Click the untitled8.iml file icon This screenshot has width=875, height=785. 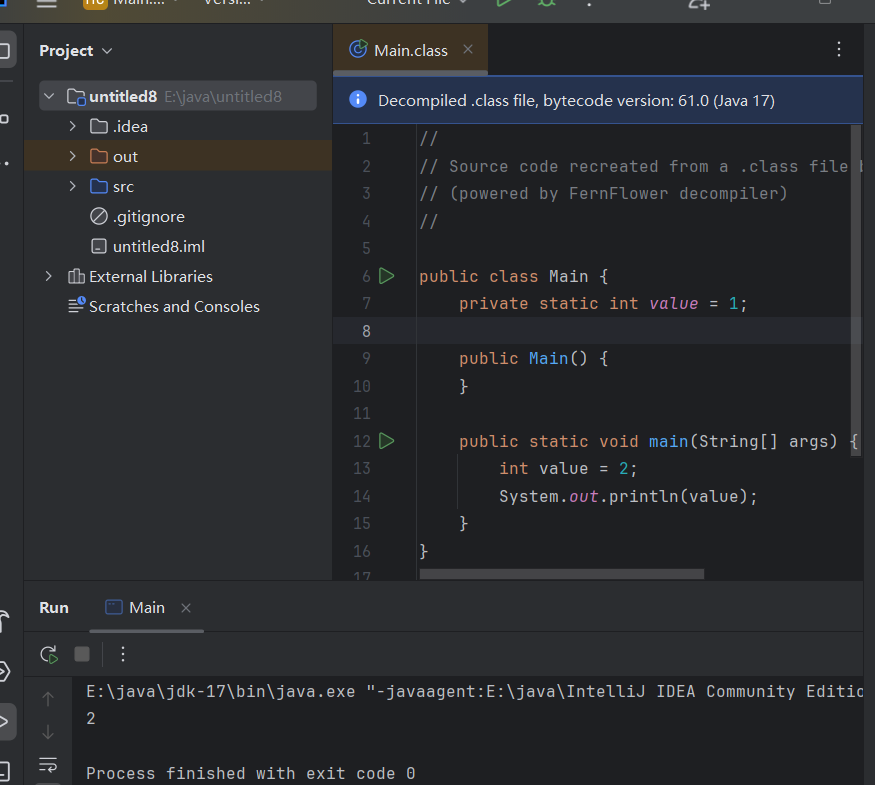(99, 246)
